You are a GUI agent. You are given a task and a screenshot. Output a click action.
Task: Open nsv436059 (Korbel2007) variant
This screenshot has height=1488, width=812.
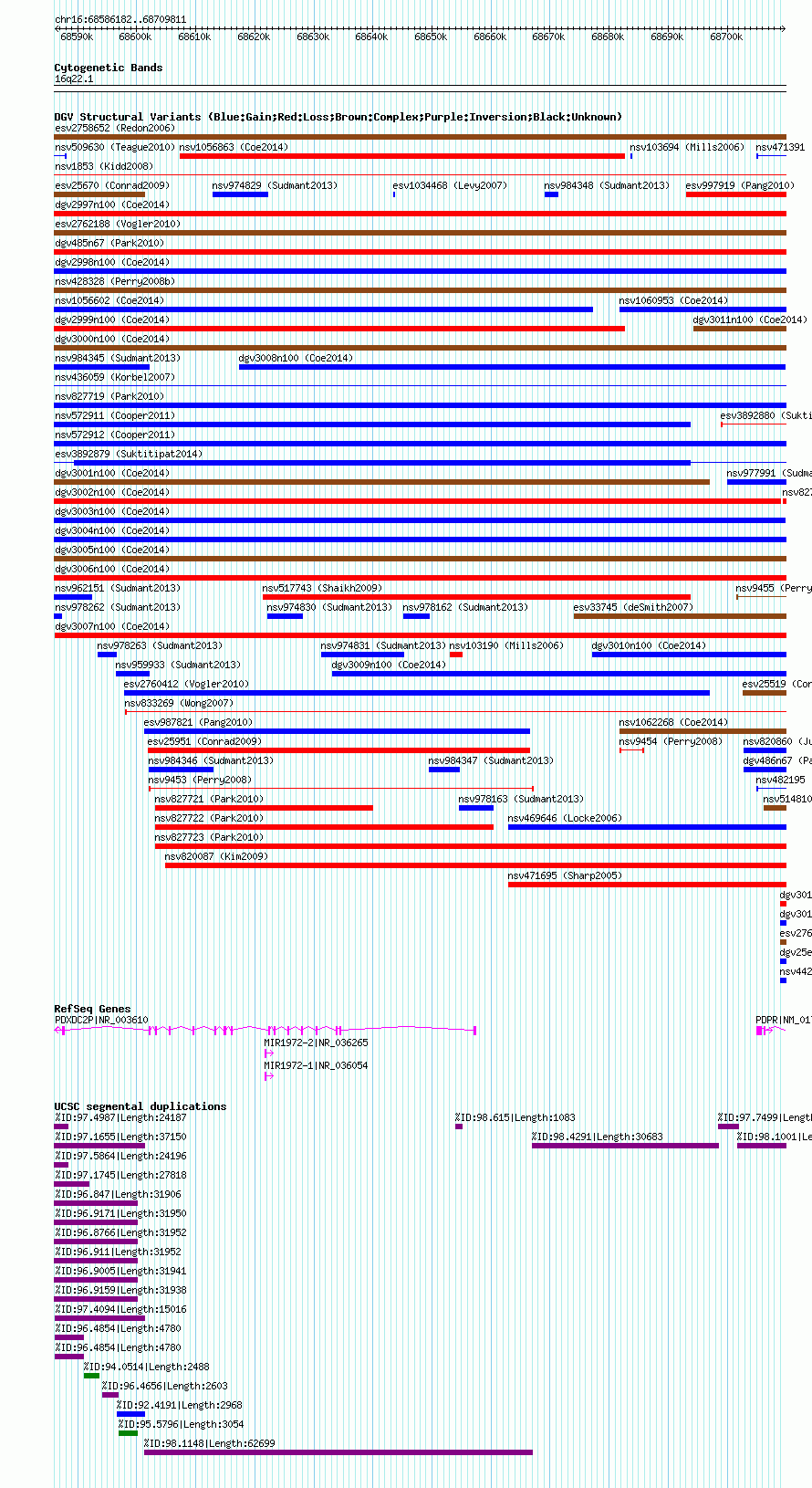click(x=115, y=377)
